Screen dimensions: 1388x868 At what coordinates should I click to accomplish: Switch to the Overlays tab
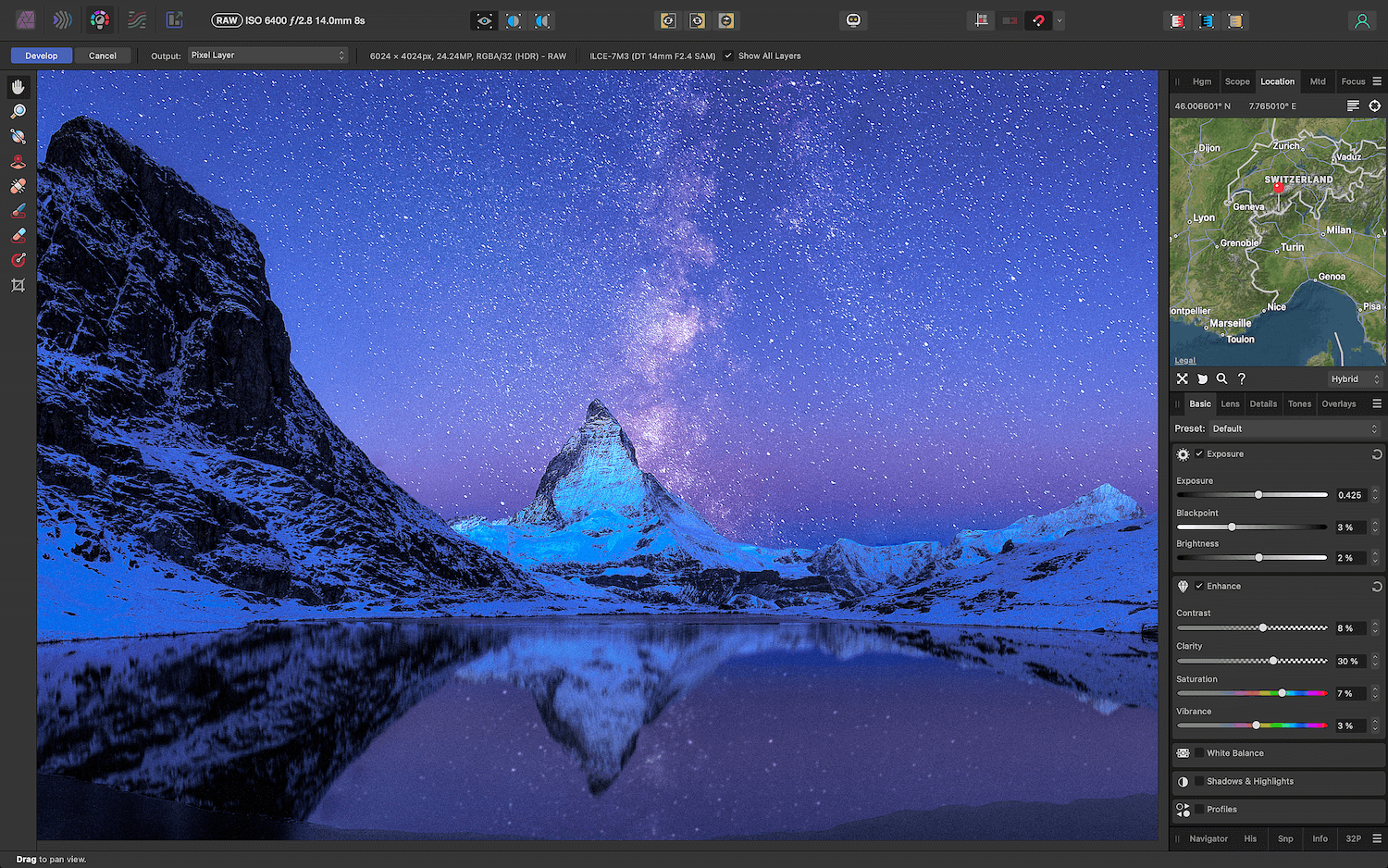(1339, 404)
